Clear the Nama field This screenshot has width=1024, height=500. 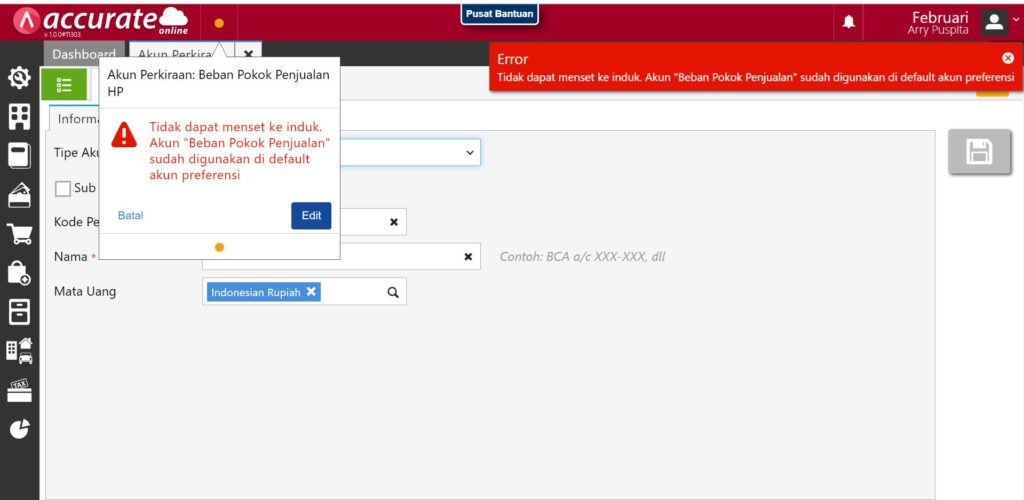[x=468, y=257]
